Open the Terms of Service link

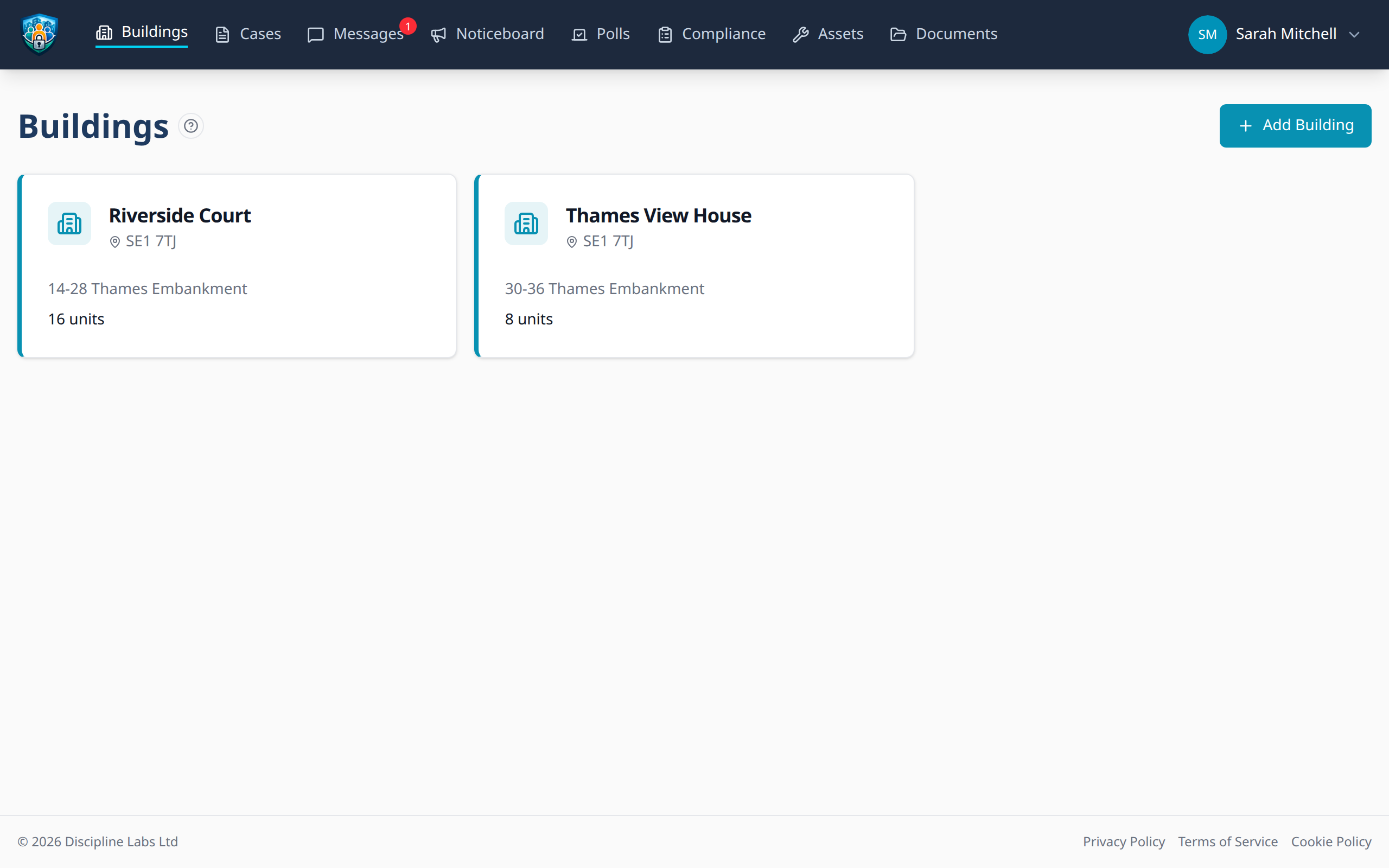tap(1228, 841)
